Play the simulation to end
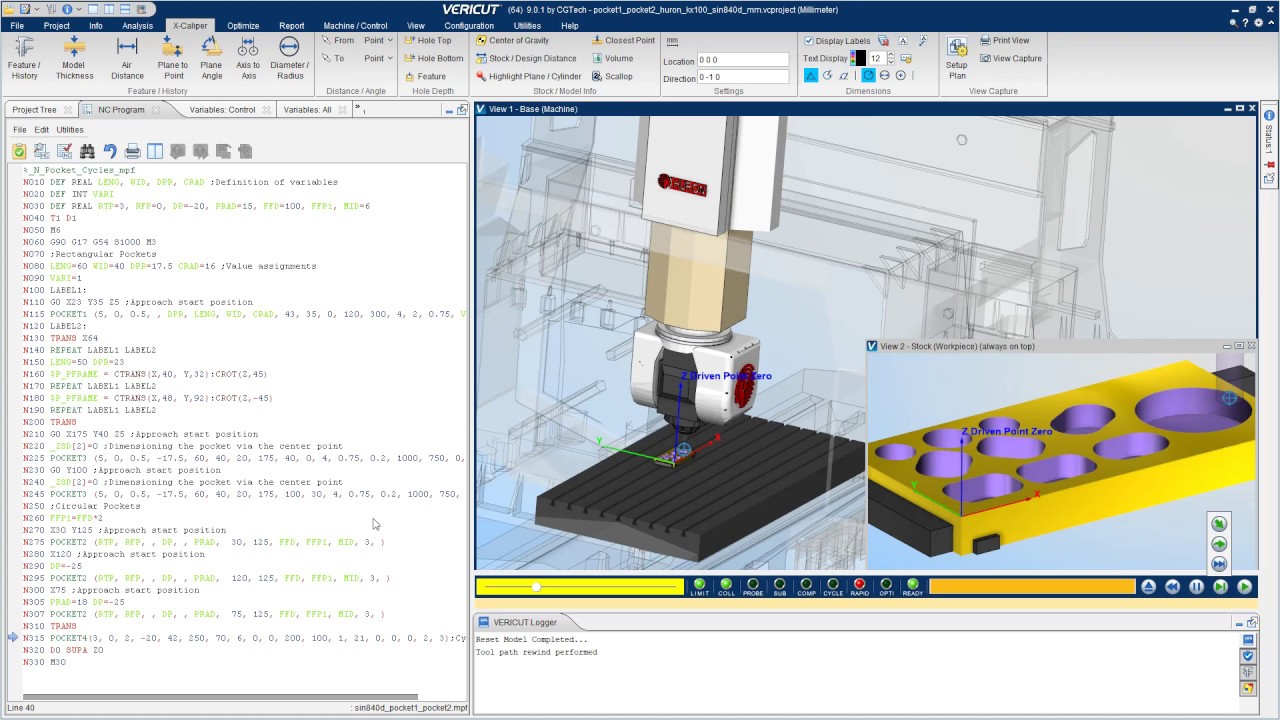1280x720 pixels. point(1244,587)
